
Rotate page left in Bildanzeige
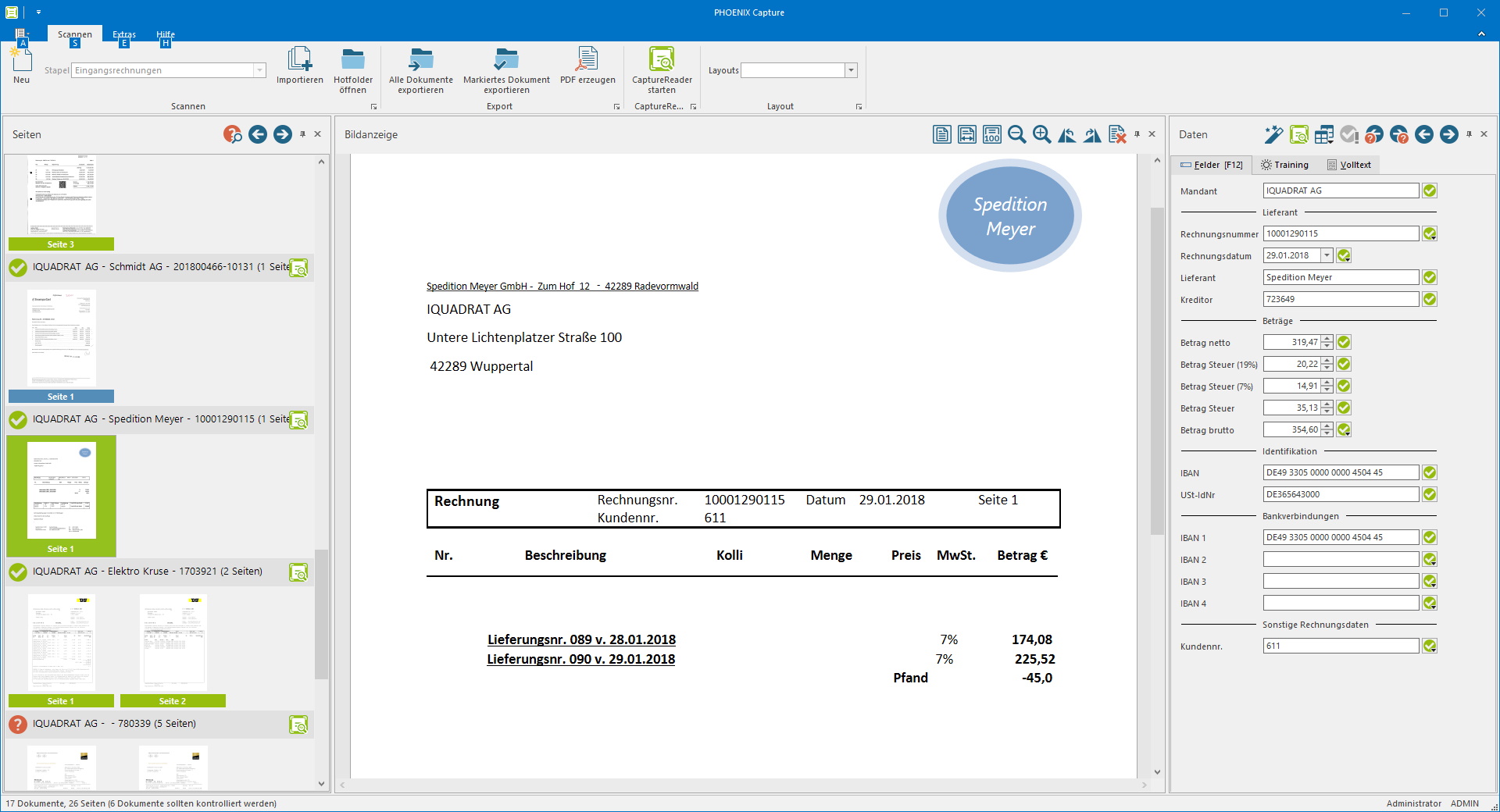pos(1067,134)
